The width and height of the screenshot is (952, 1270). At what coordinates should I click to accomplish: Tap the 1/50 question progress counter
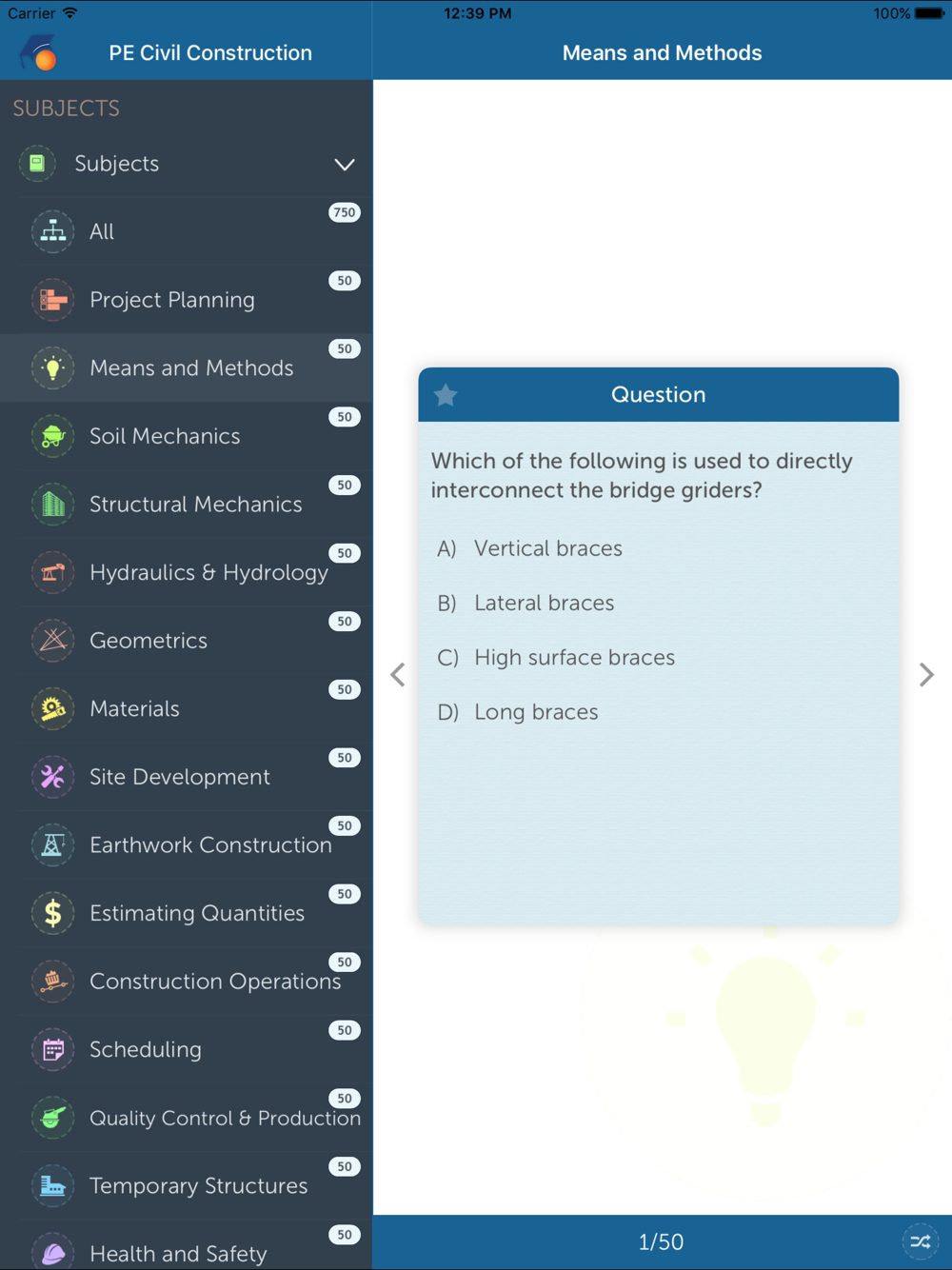(661, 1241)
